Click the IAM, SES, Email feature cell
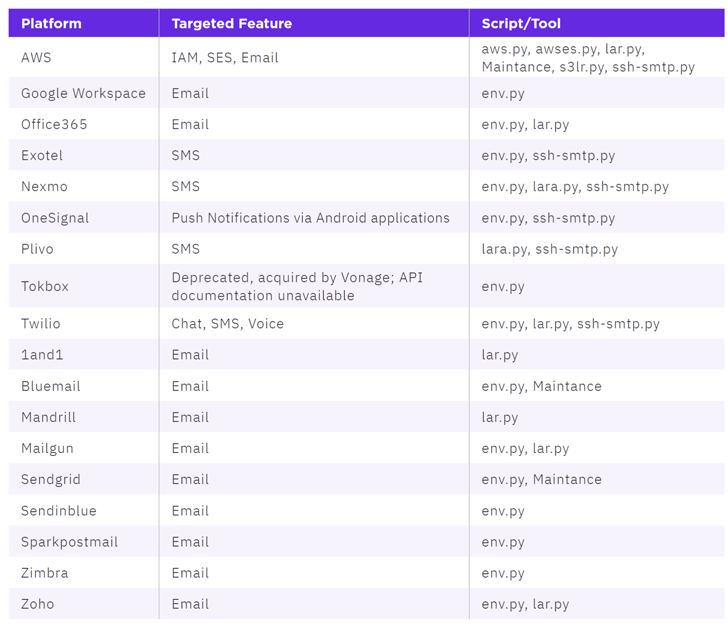The width and height of the screenshot is (728, 627). pos(225,58)
